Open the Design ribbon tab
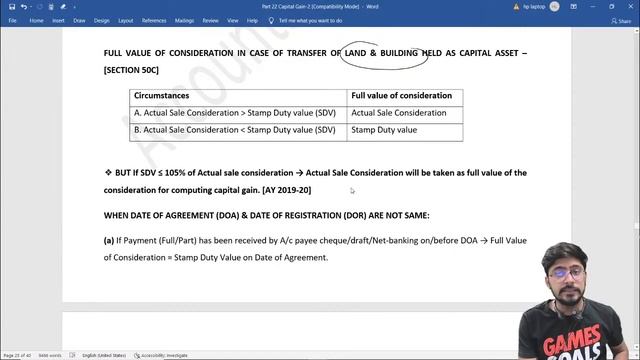The width and height of the screenshot is (640, 360). click(x=102, y=20)
